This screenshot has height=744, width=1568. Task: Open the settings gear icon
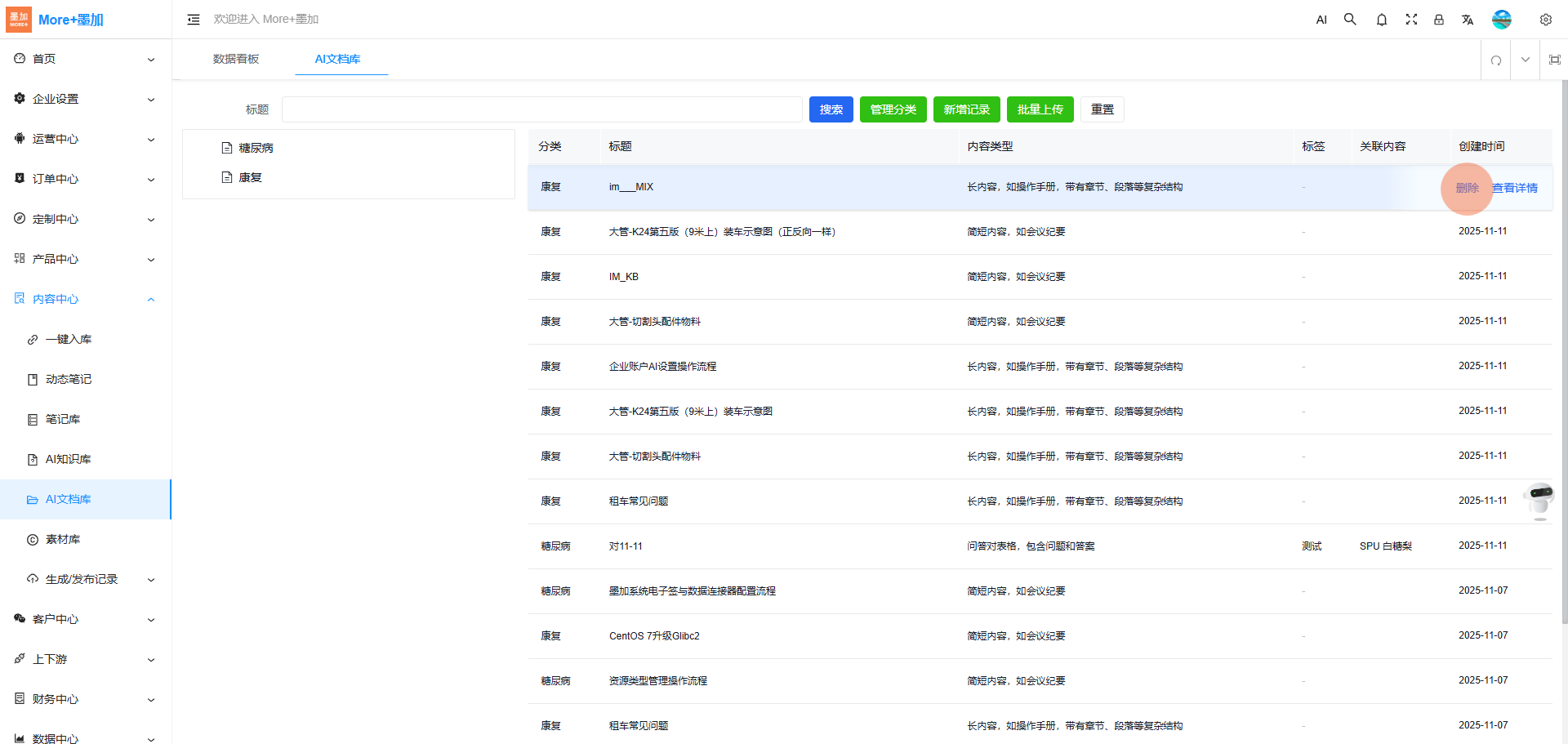(x=1545, y=20)
